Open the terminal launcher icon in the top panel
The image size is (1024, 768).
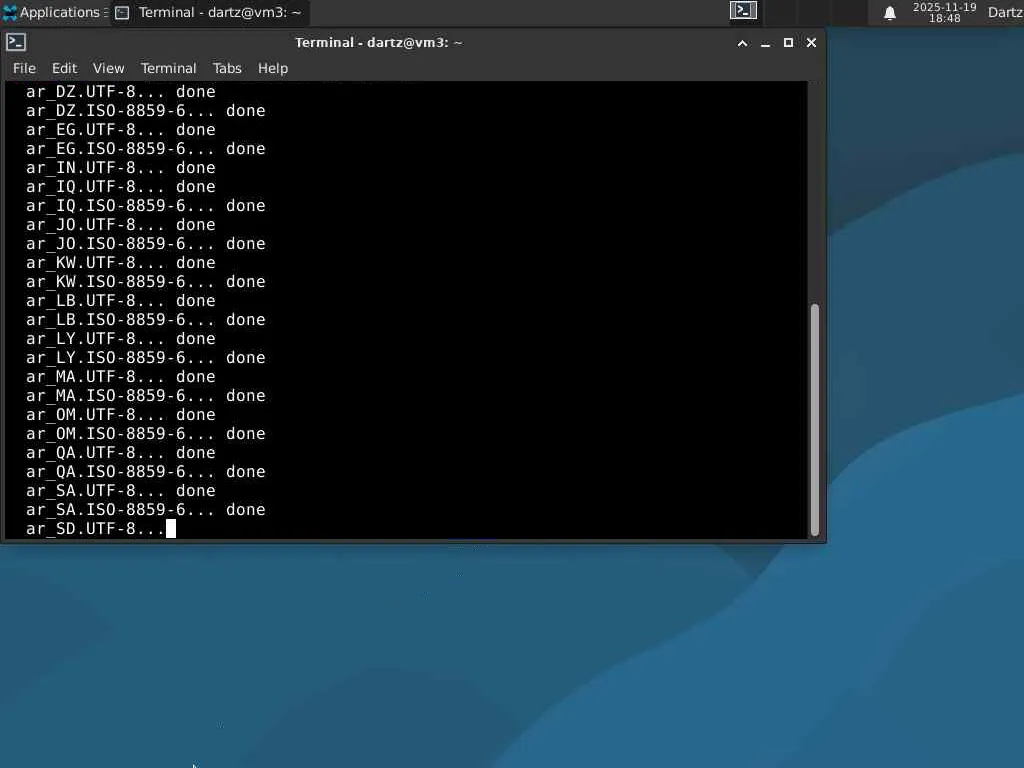pos(743,10)
